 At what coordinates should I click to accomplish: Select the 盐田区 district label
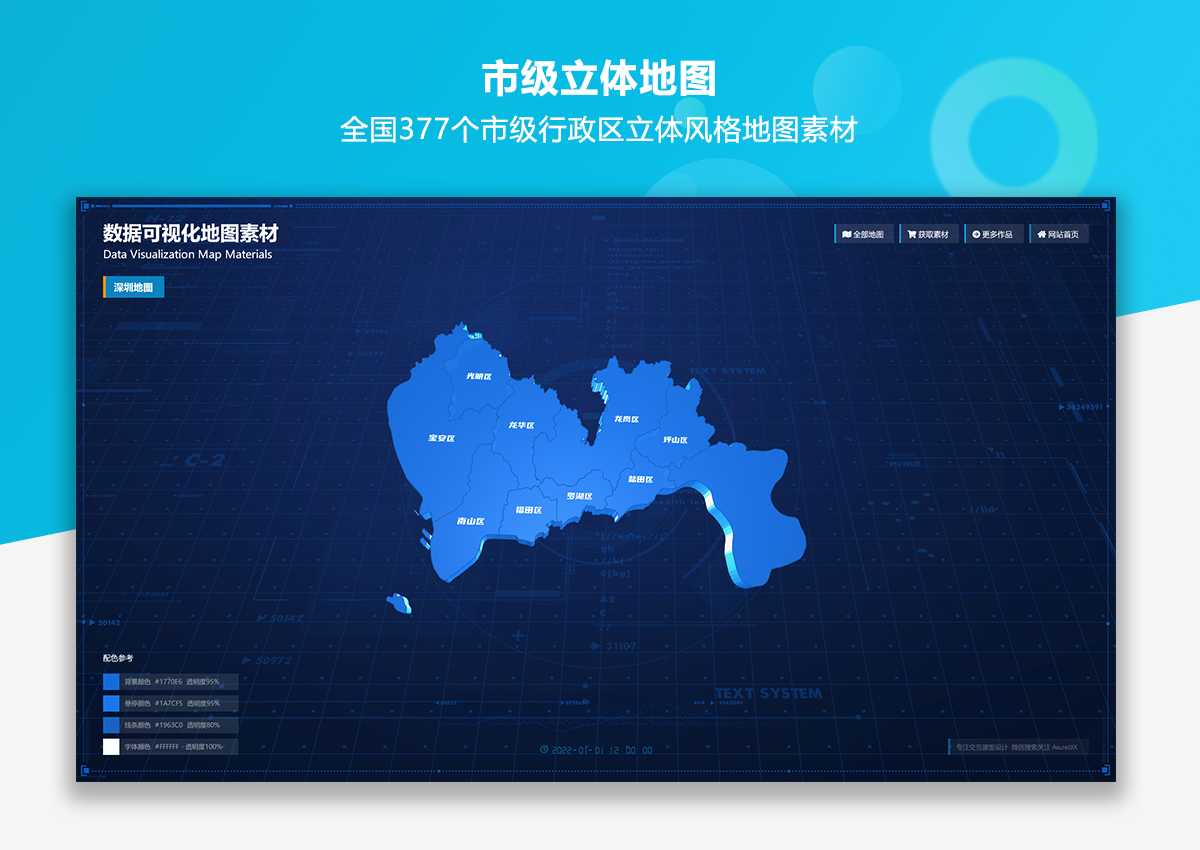coord(640,480)
